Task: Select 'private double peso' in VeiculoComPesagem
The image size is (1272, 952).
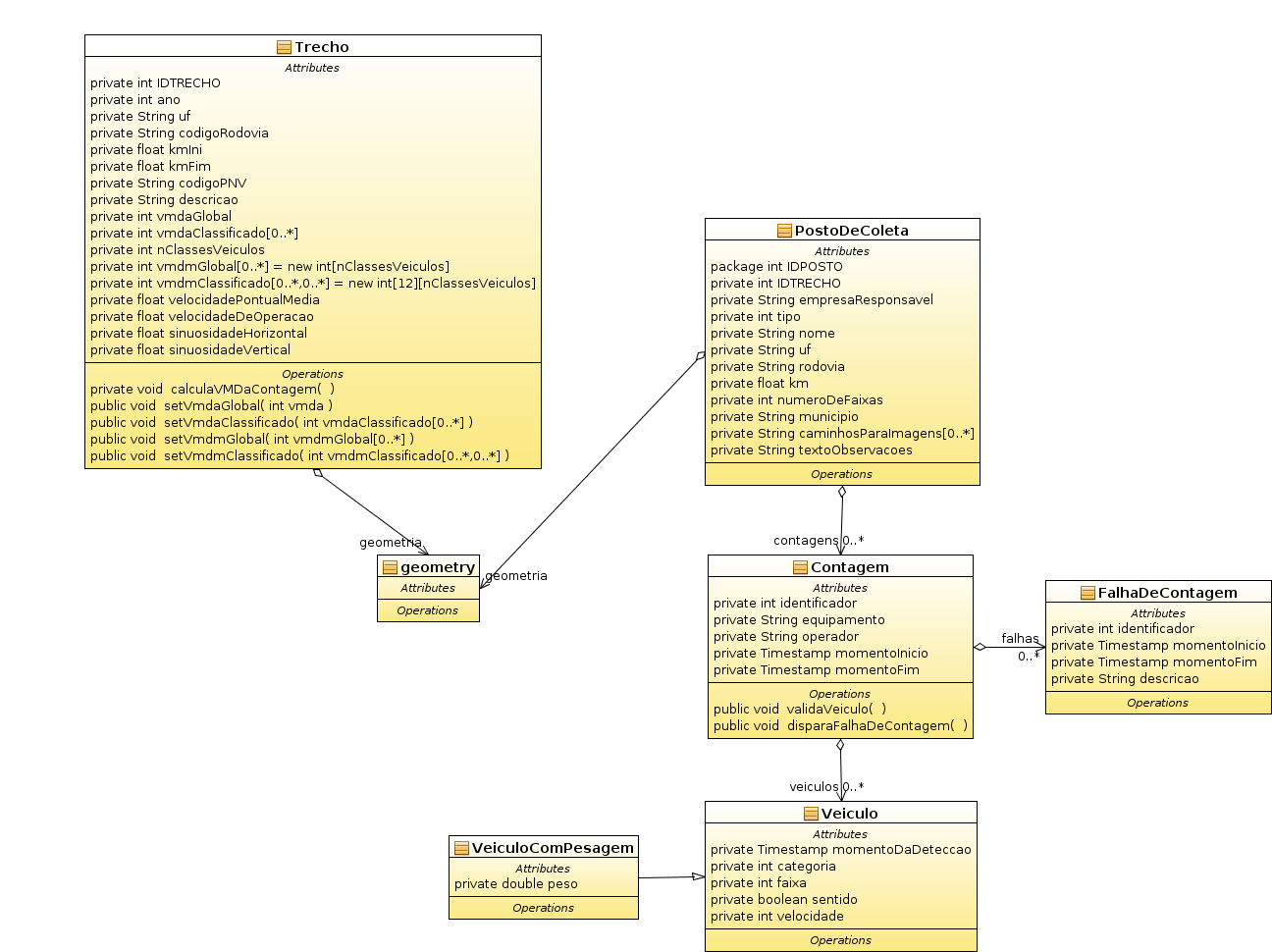Action: click(516, 884)
